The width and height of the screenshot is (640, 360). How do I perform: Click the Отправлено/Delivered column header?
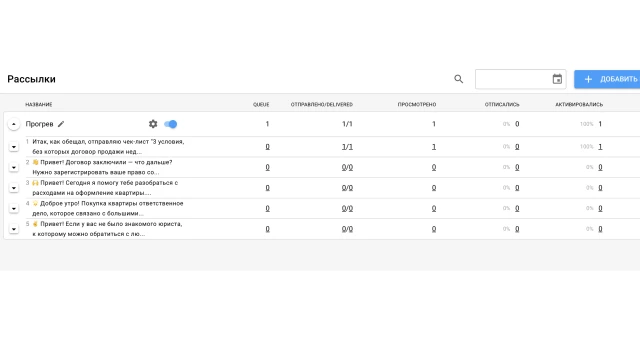click(x=322, y=104)
